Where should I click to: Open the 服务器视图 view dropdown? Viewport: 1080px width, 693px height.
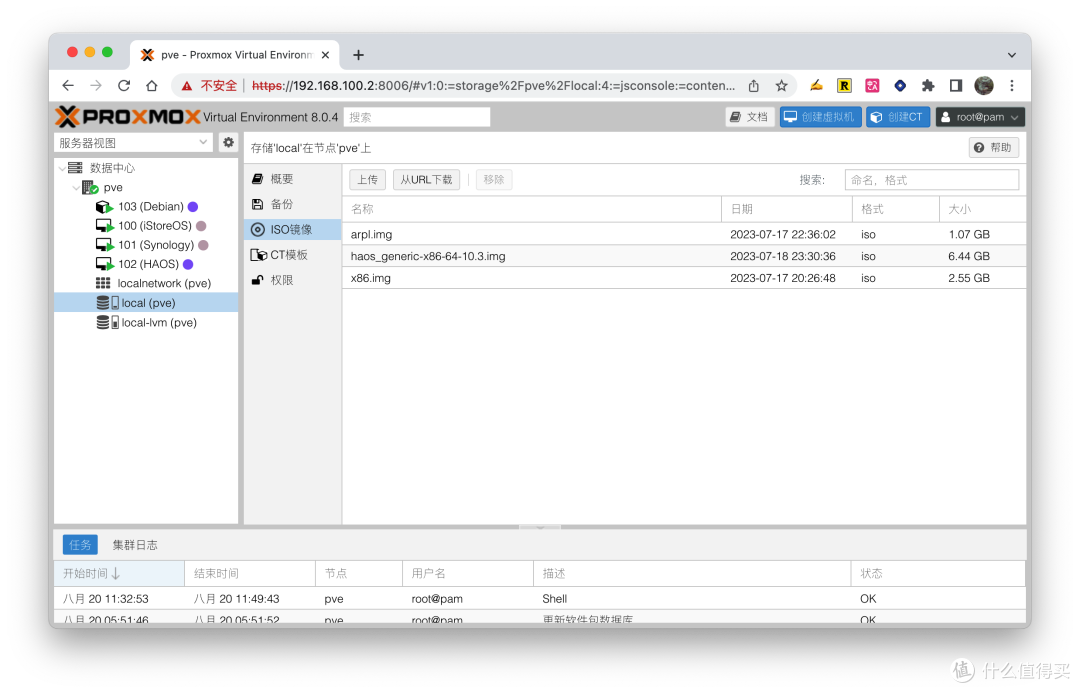(x=133, y=143)
